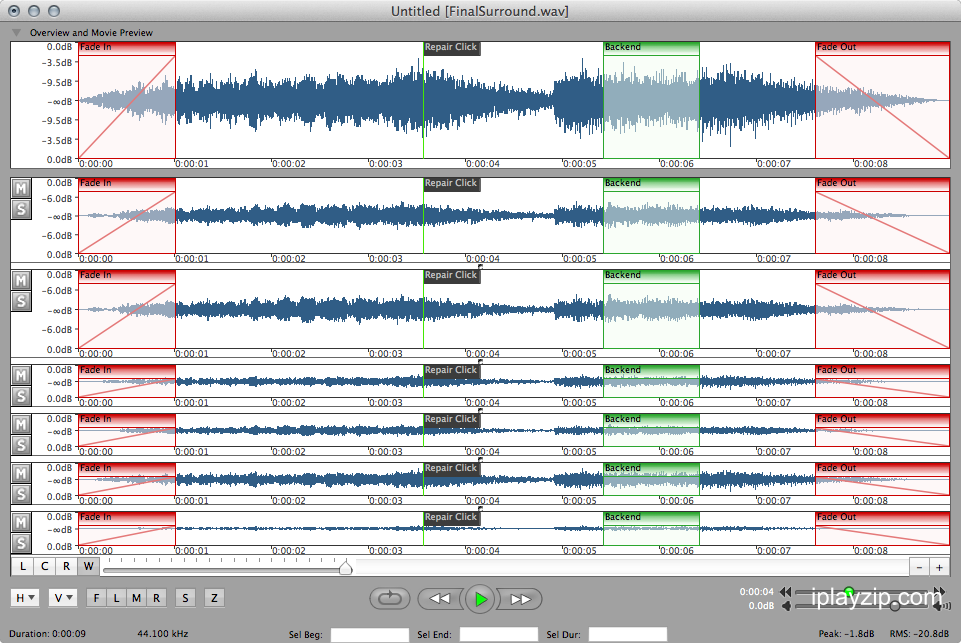Click the horizontal zoom slider thumb
This screenshot has height=643, width=961.
point(346,567)
